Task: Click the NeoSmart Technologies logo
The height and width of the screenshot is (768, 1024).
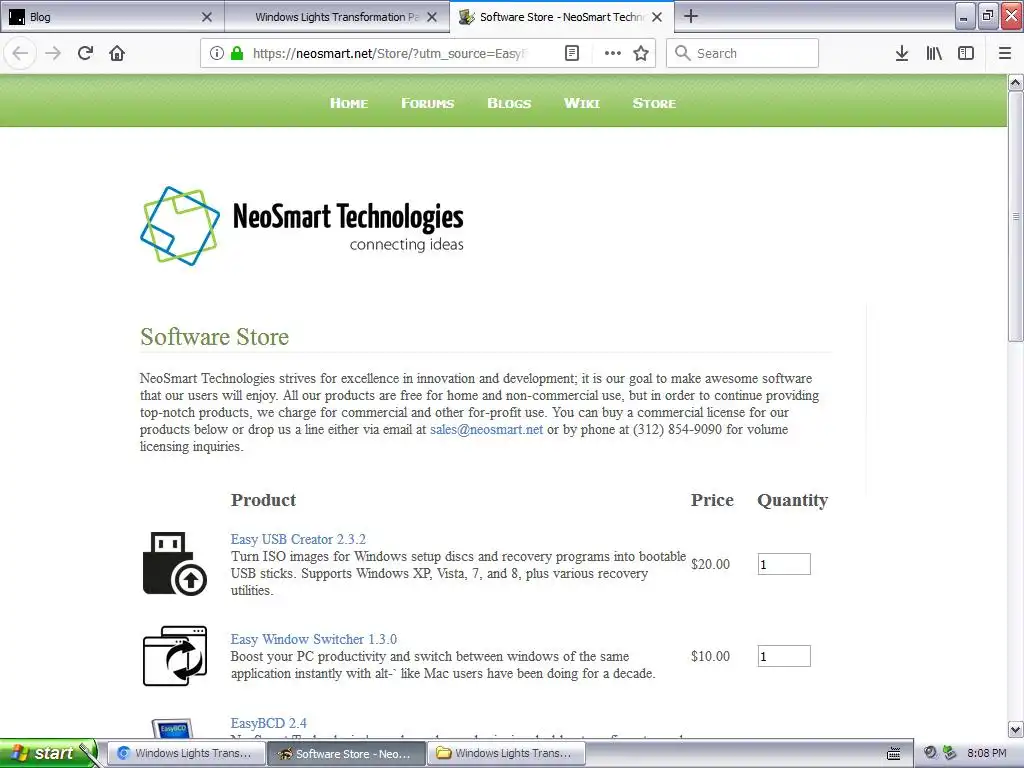Action: click(x=302, y=226)
